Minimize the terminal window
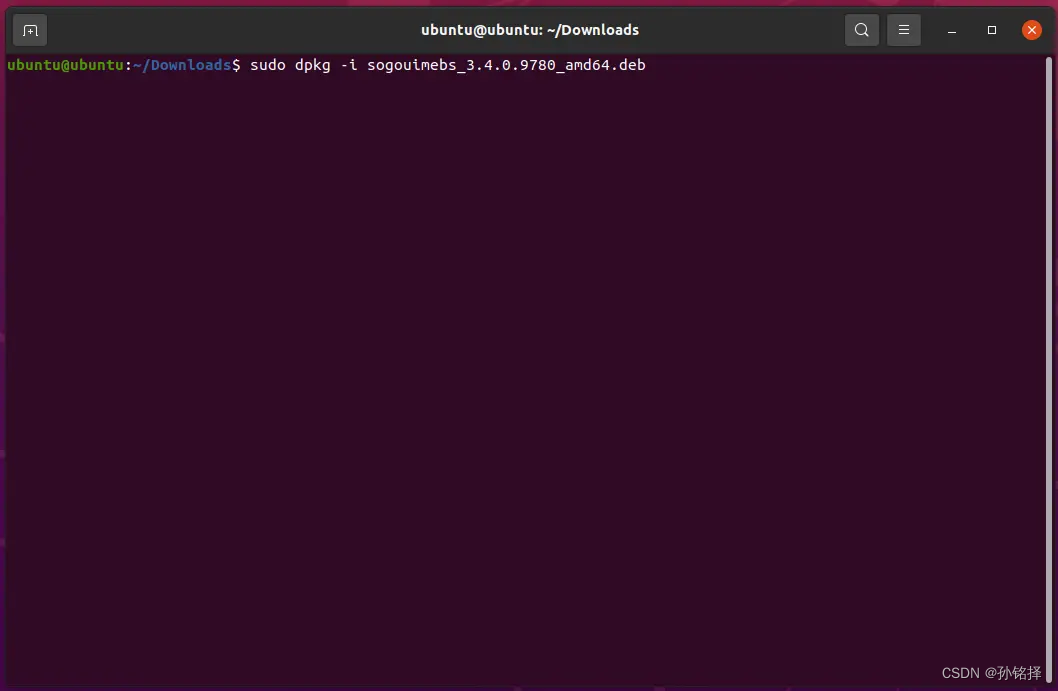1058x691 pixels. (951, 30)
